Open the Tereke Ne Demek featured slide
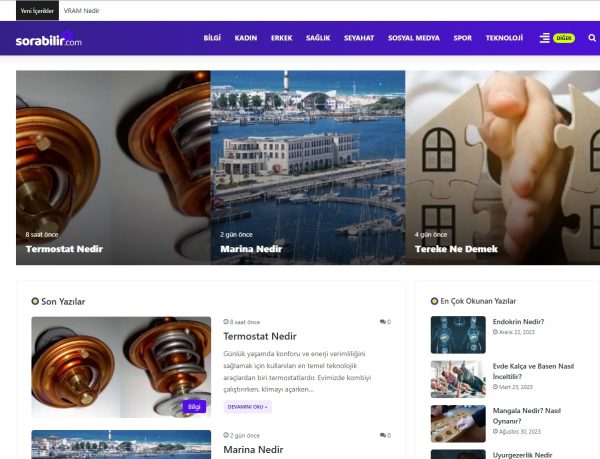 pos(456,249)
